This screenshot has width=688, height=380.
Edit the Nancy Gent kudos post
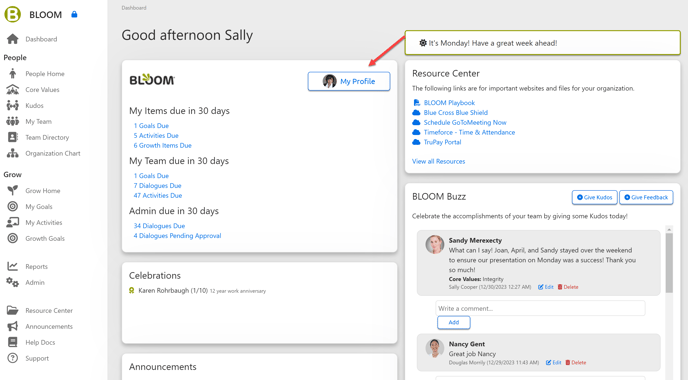(554, 362)
